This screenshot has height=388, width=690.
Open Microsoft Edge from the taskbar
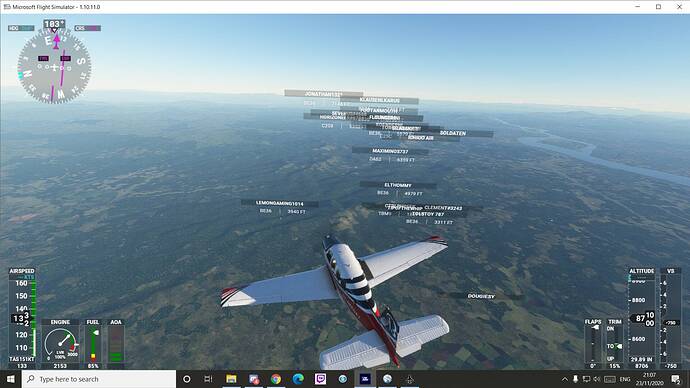tap(298, 379)
